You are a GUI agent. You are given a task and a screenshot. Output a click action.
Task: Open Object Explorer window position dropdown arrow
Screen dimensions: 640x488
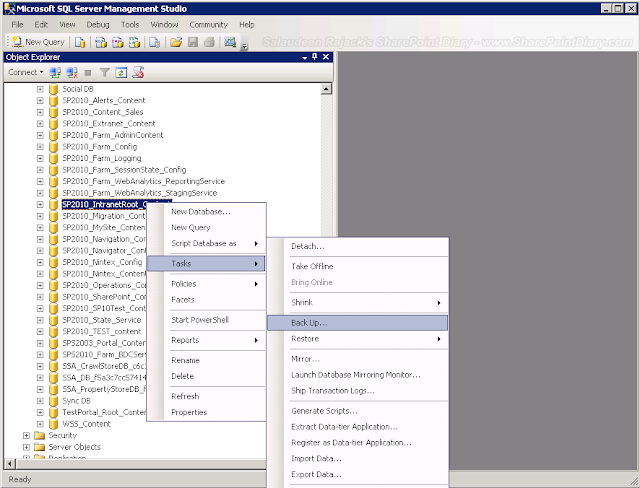tap(304, 58)
